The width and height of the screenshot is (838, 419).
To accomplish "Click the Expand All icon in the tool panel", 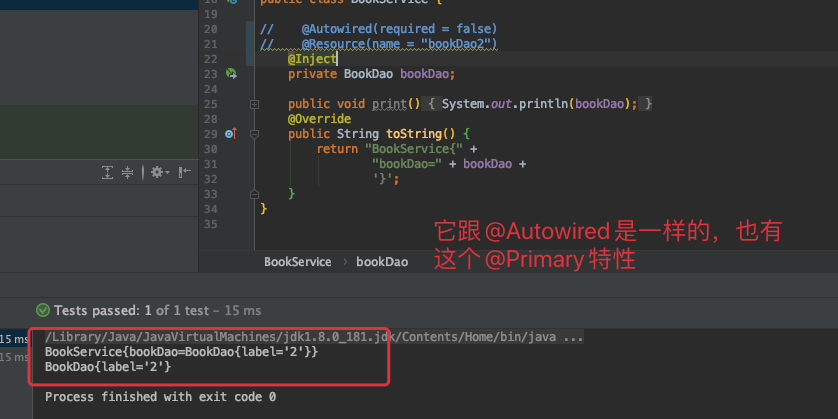I will [107, 172].
